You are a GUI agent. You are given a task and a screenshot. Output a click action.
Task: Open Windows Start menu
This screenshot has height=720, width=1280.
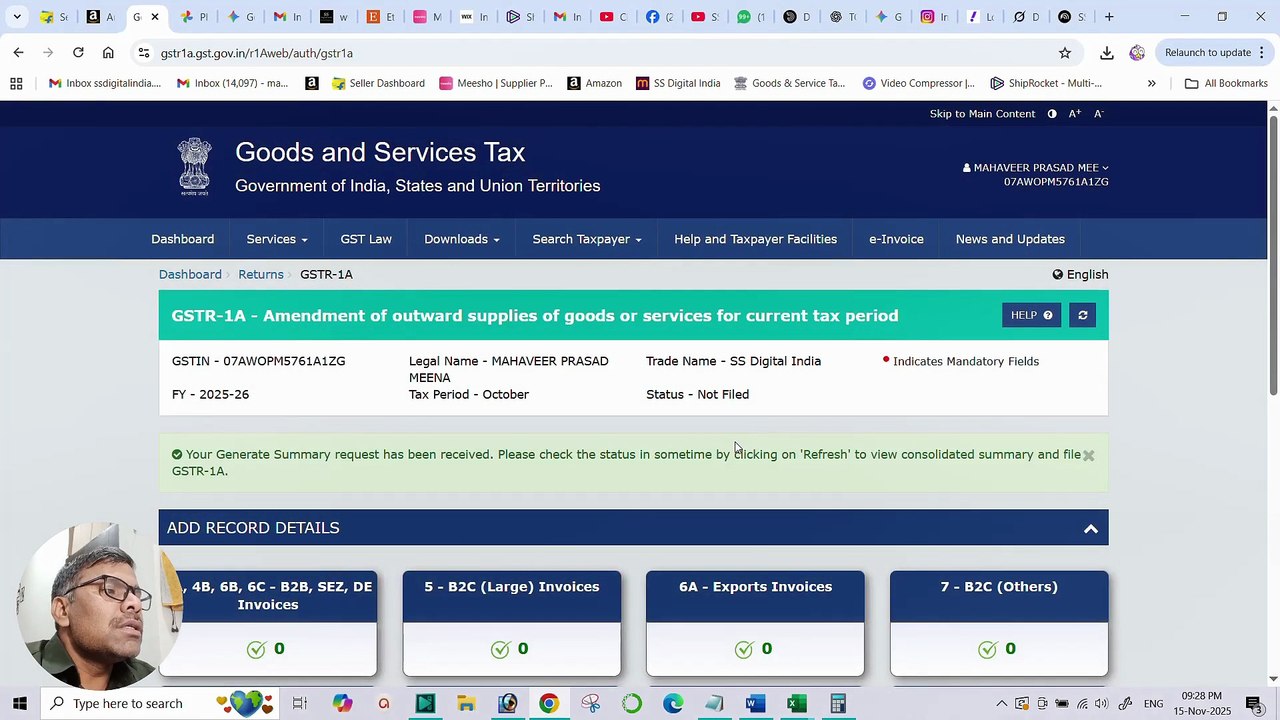point(19,703)
